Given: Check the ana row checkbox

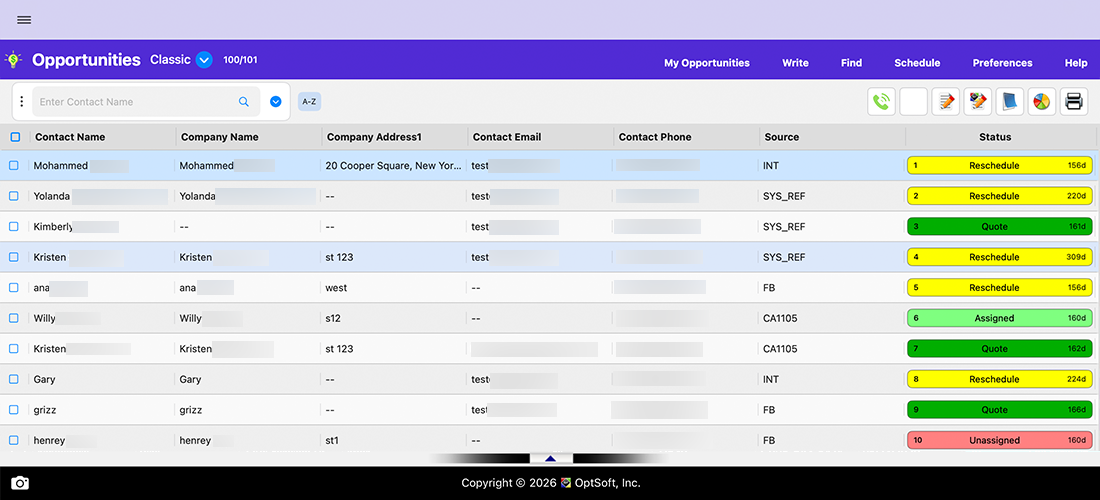Looking at the screenshot, I should click(13, 288).
